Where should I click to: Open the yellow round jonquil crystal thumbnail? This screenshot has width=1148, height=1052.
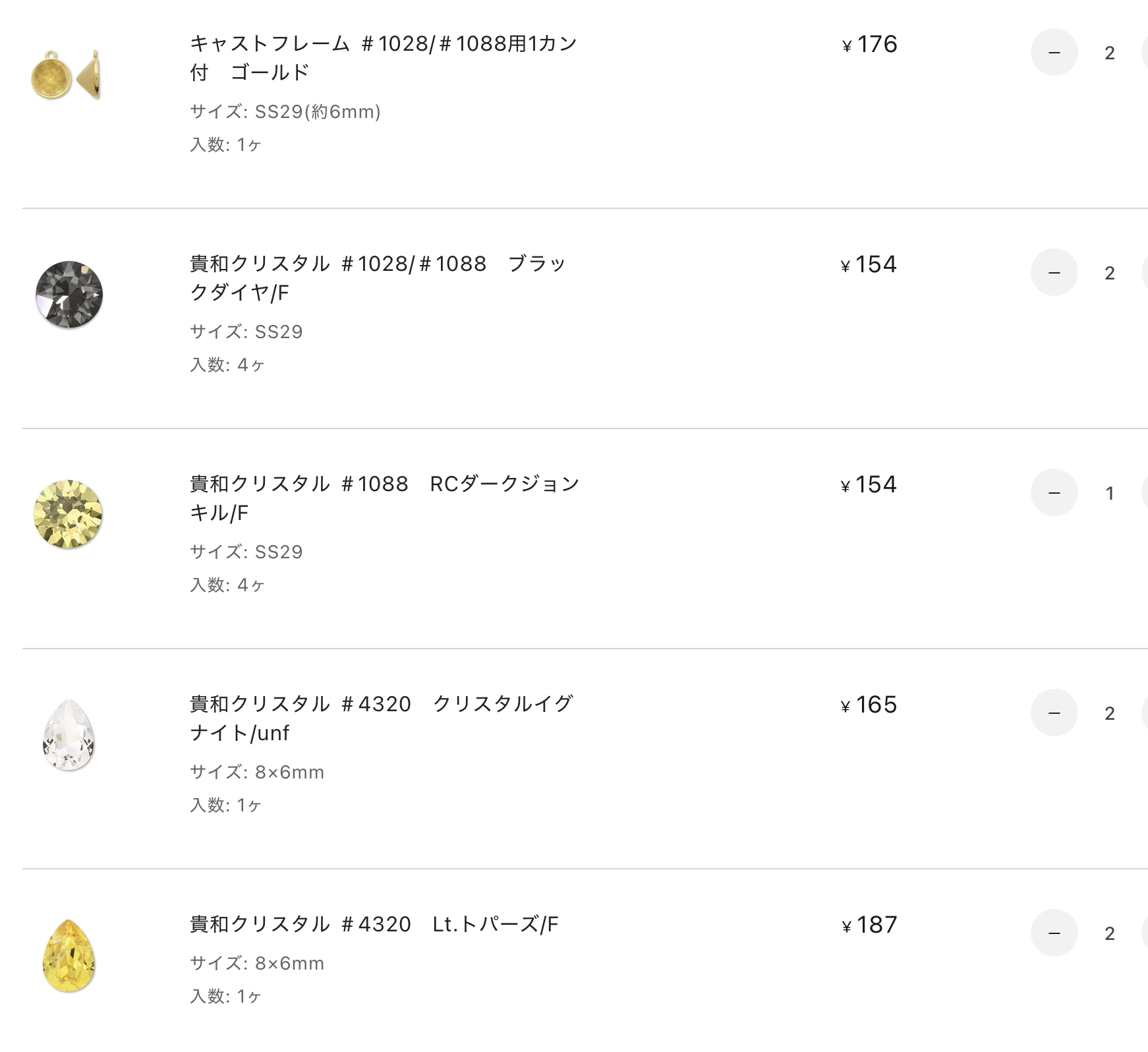tap(68, 514)
